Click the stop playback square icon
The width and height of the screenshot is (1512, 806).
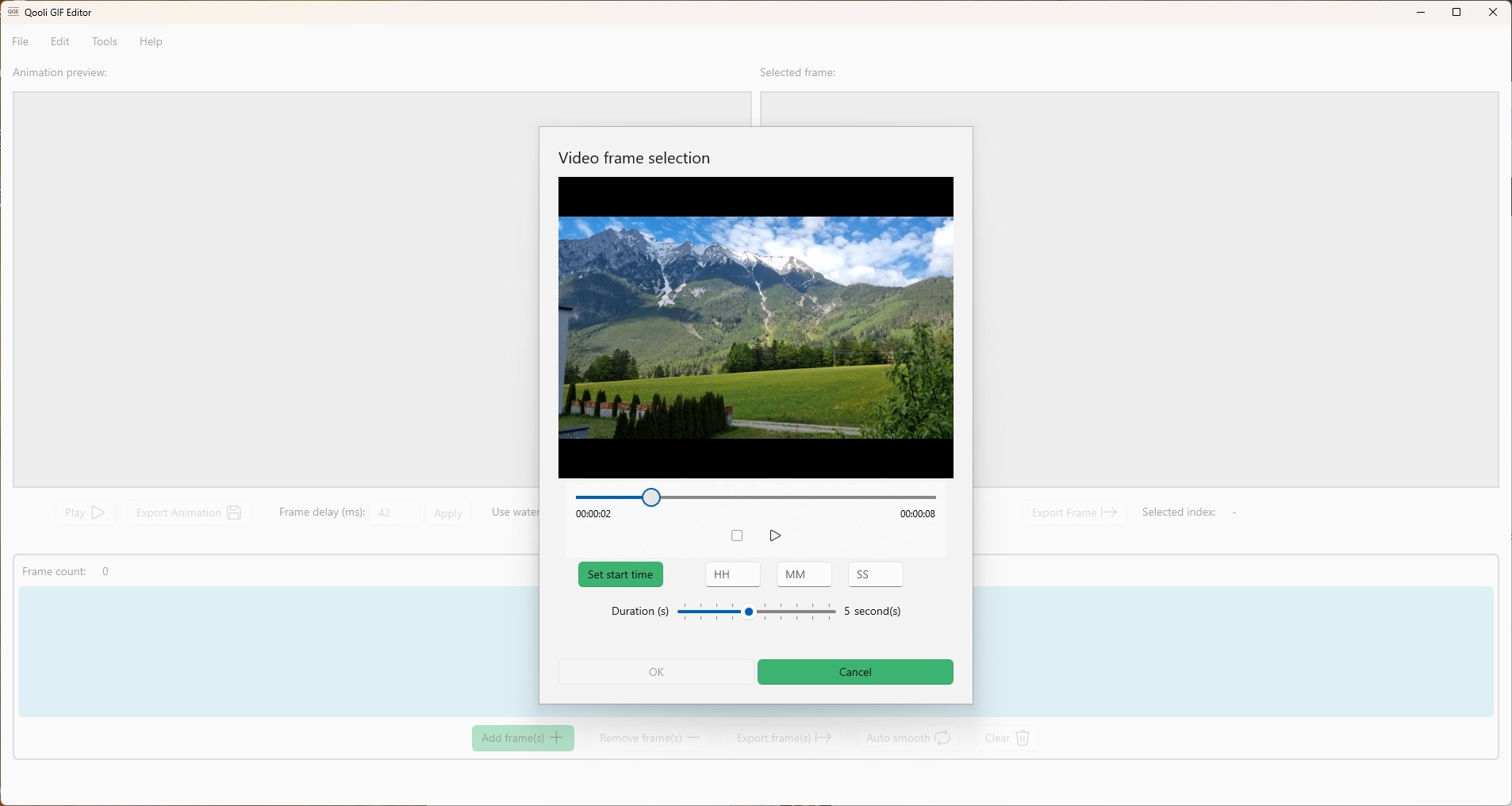[737, 535]
